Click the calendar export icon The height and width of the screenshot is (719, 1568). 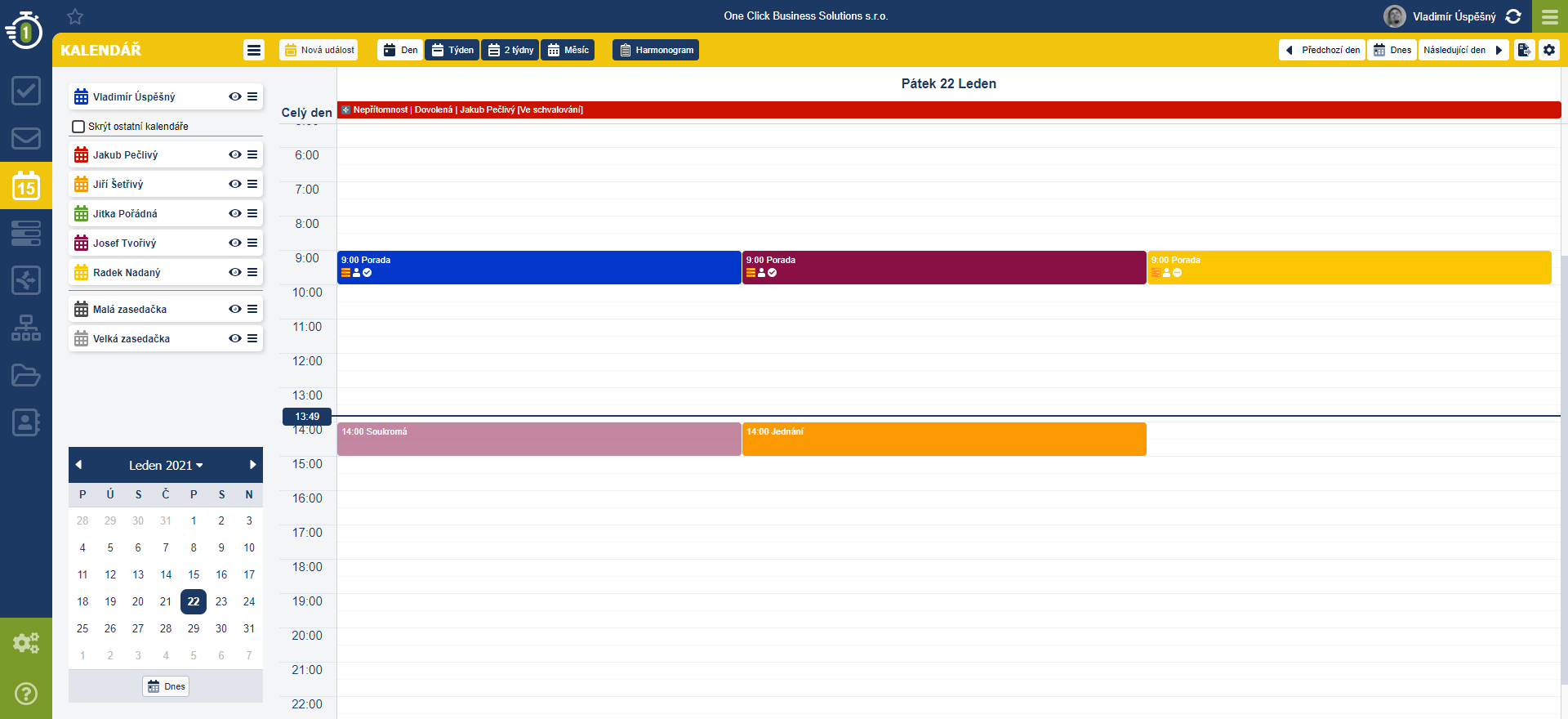(1524, 50)
